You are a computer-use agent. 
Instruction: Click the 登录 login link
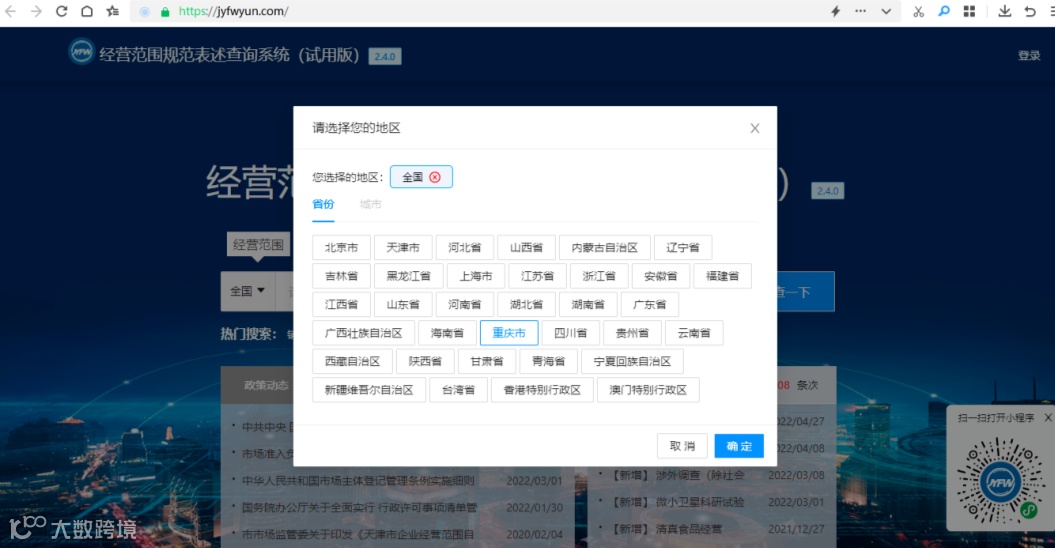[1029, 55]
